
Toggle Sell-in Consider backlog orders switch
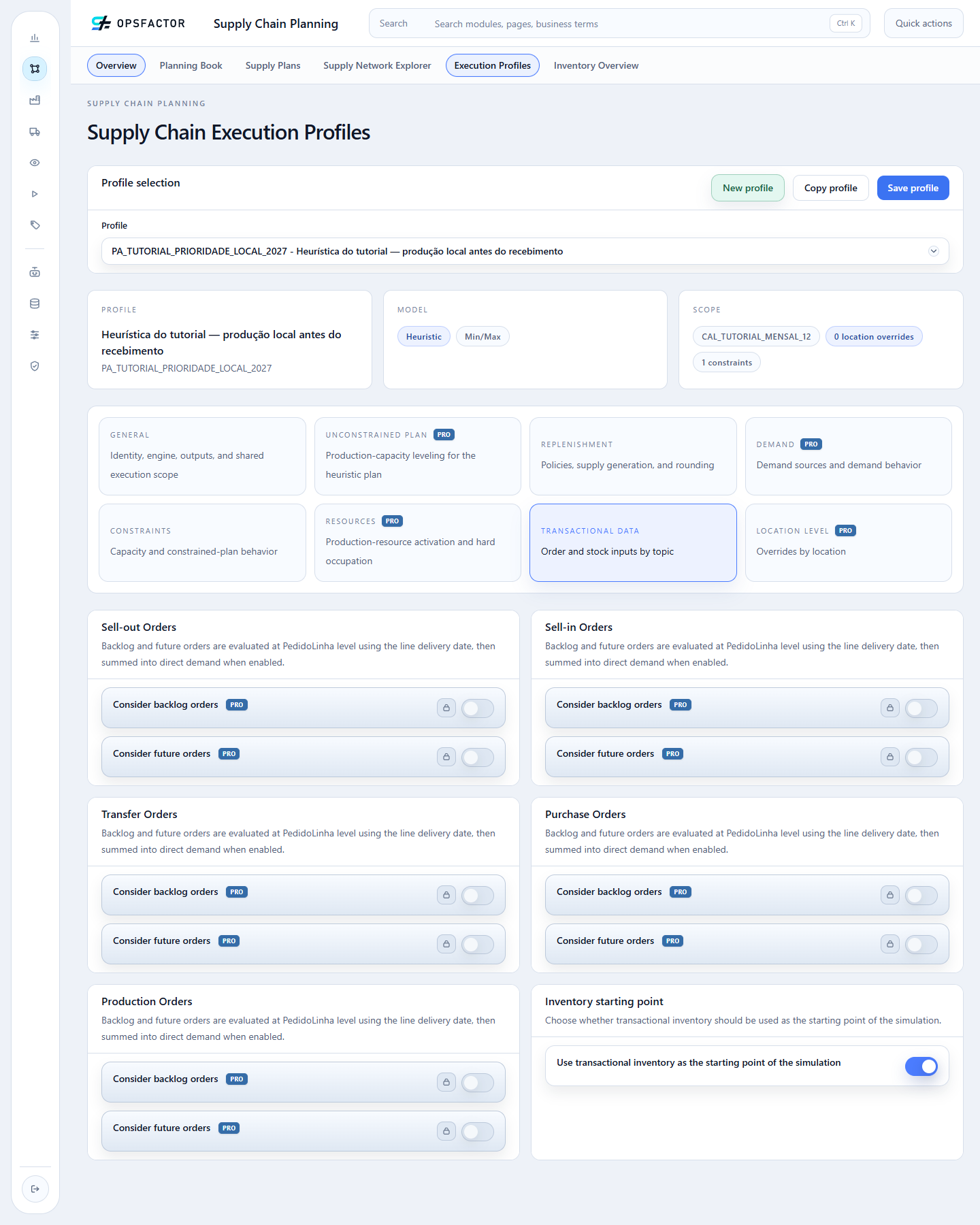pos(921,708)
